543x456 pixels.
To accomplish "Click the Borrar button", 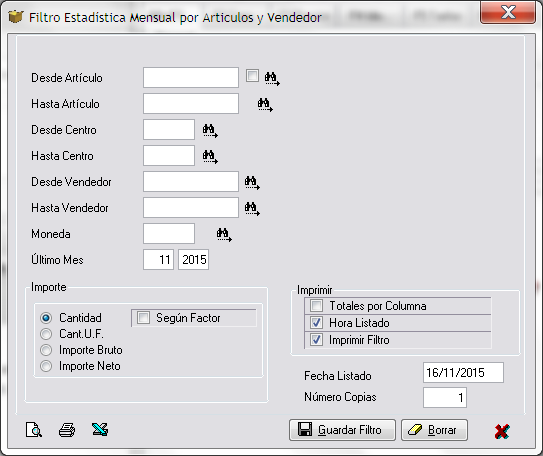I will pyautogui.click(x=434, y=430).
